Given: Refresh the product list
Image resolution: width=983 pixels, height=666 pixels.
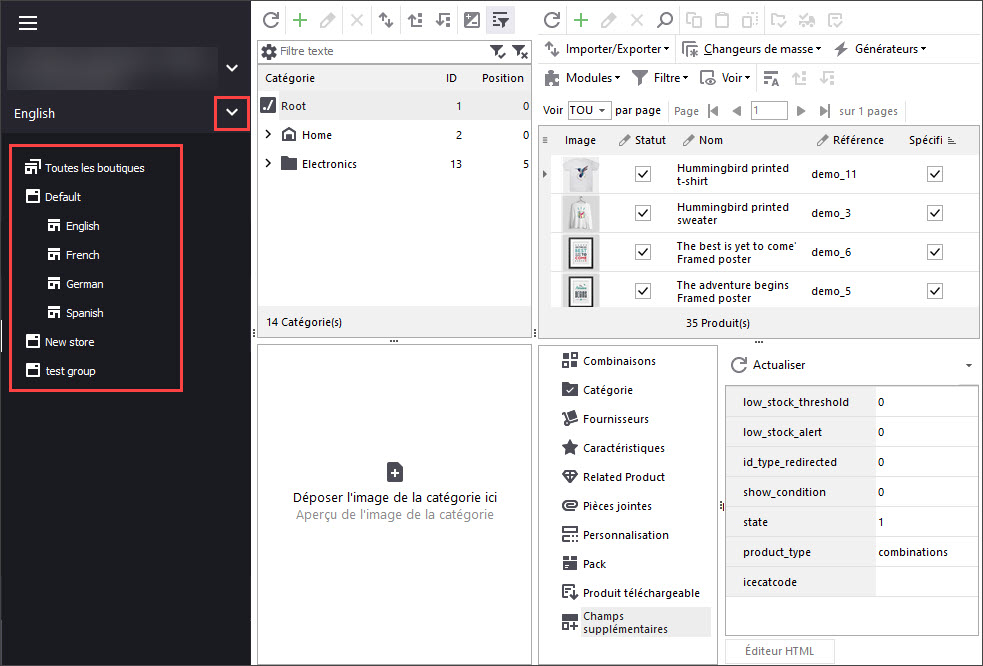Looking at the screenshot, I should pos(552,20).
